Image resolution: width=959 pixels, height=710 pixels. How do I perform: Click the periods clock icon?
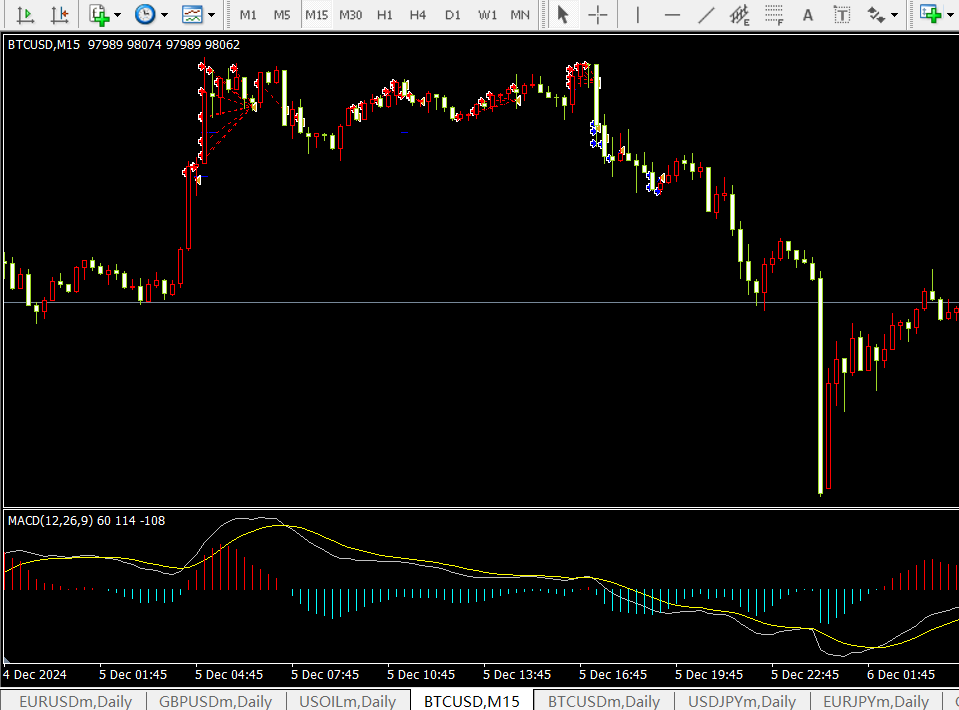click(x=145, y=14)
